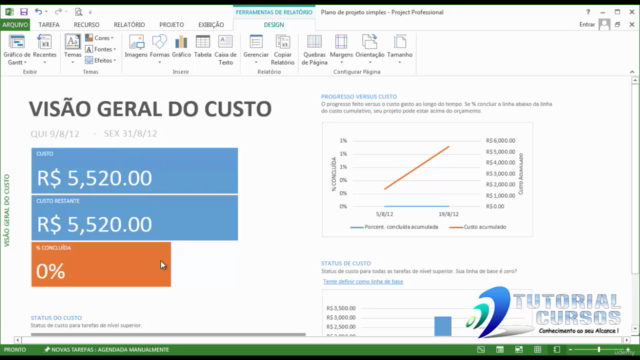Open the Fontes theme fonts menu
Viewport: 640px width, 360px height.
[x=100, y=49]
